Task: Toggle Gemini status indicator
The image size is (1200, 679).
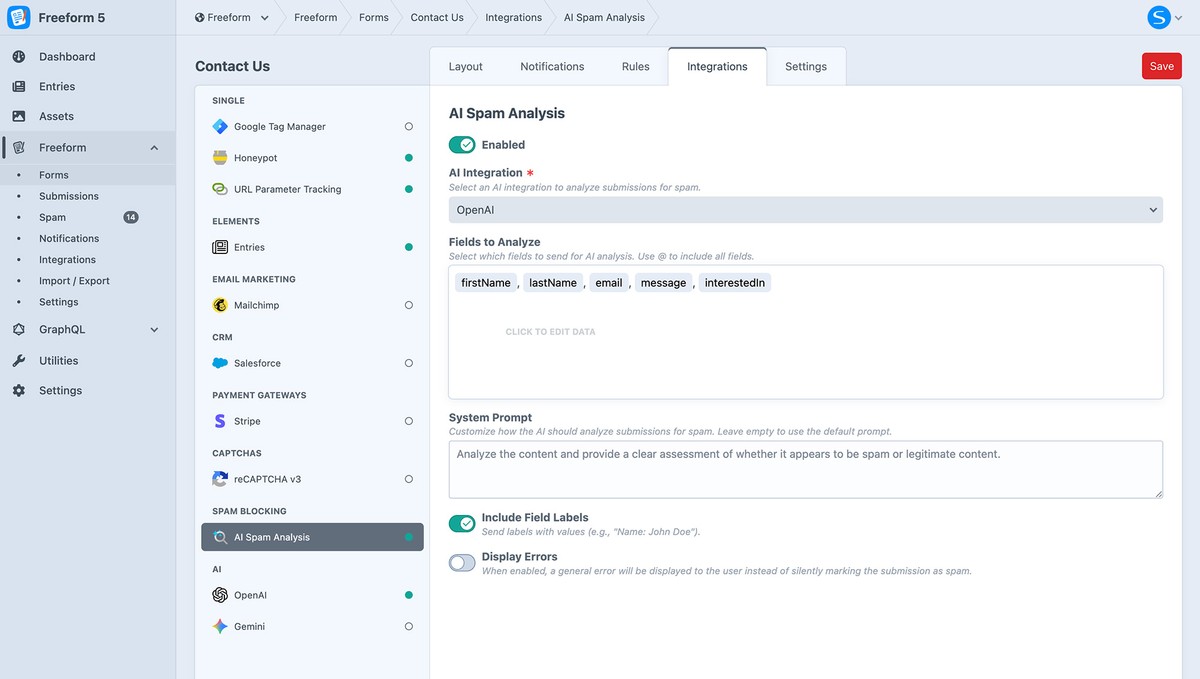Action: (x=409, y=626)
